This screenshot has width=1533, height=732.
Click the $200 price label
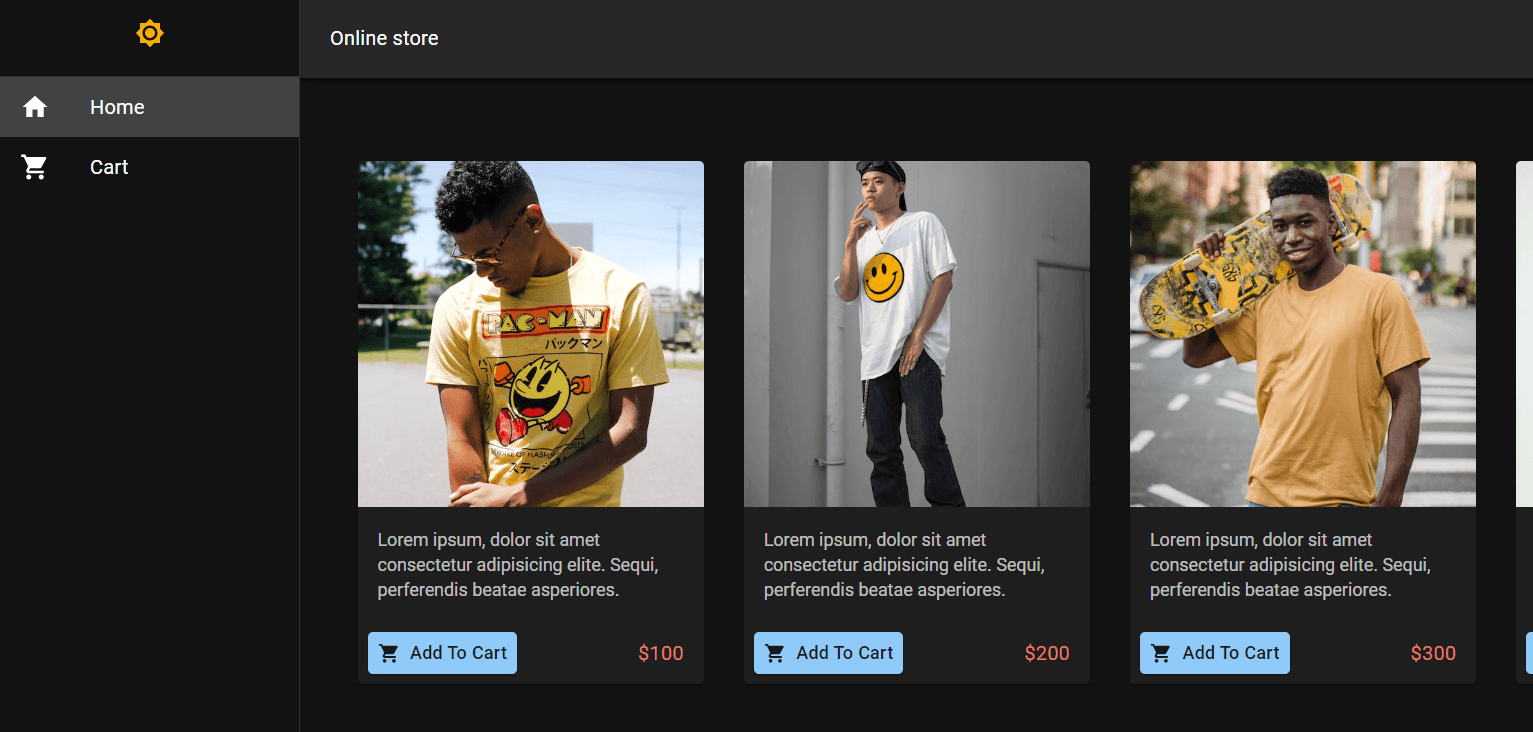1047,654
